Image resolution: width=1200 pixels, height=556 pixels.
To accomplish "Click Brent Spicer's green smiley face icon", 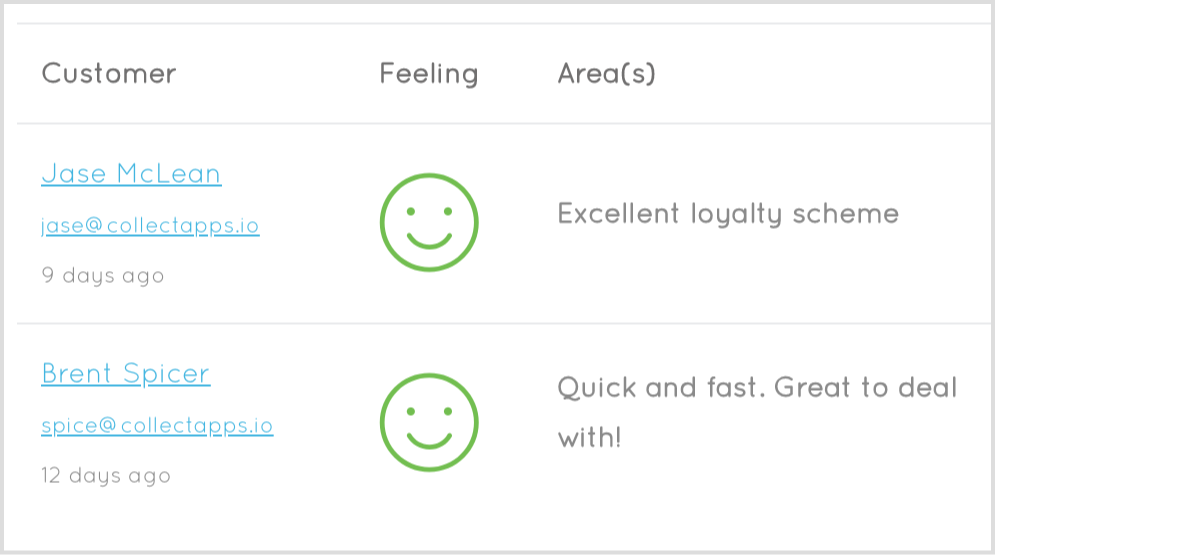I will (x=429, y=423).
